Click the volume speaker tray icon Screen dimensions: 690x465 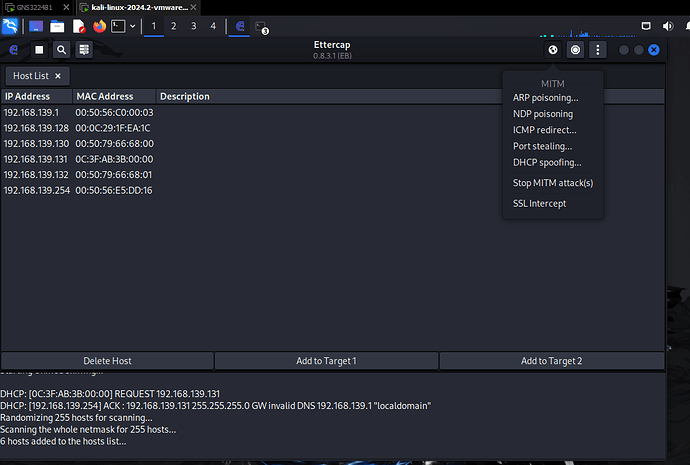point(668,26)
